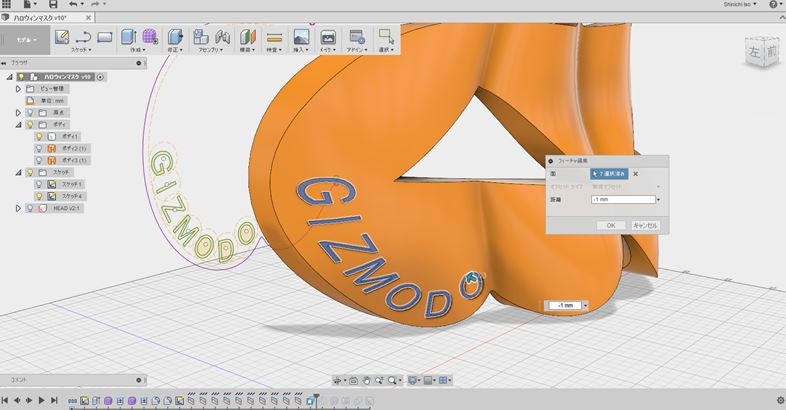Toggle ボディ1 visibility bulb

[x=39, y=136]
